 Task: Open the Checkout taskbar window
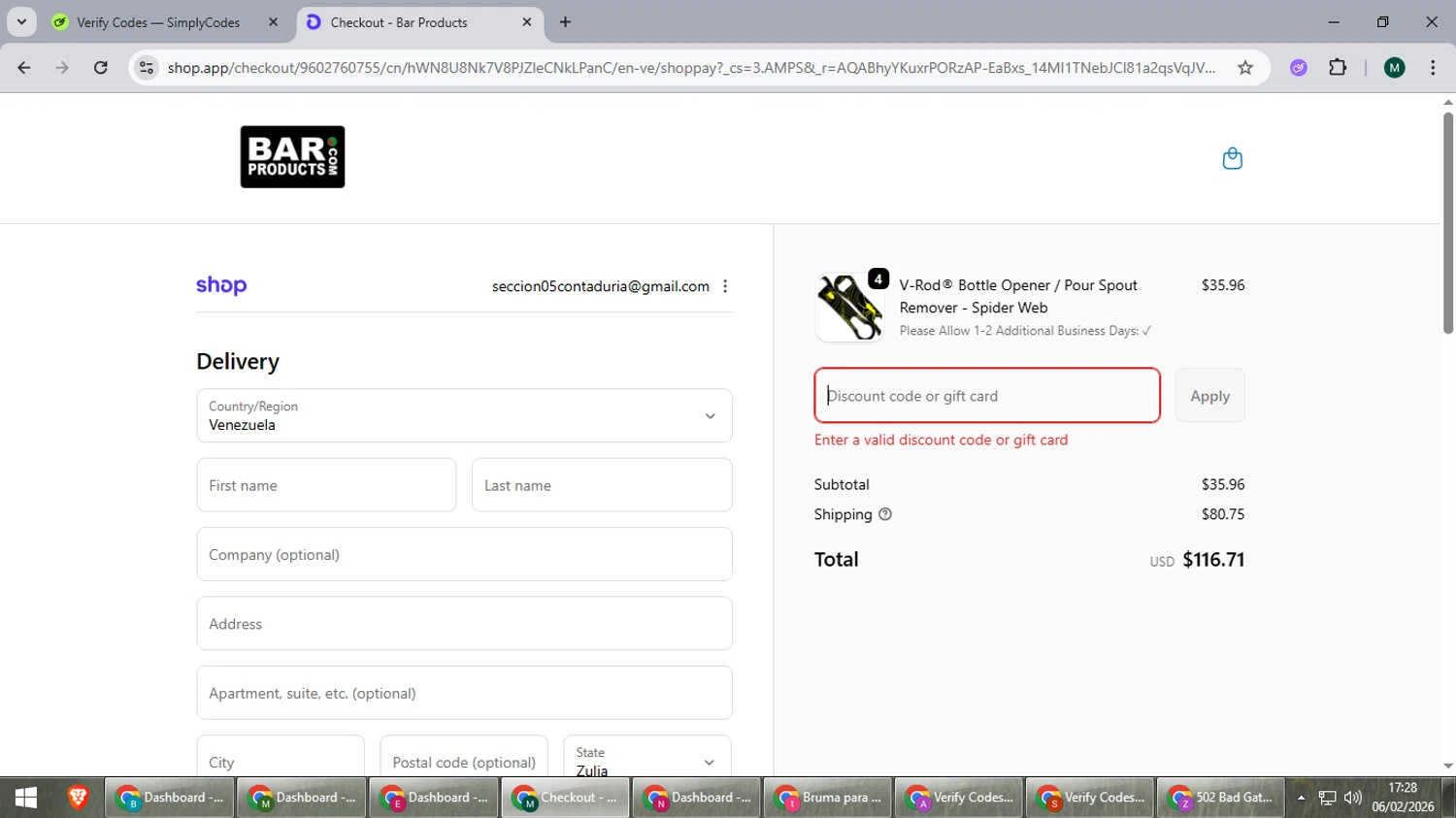tap(565, 798)
